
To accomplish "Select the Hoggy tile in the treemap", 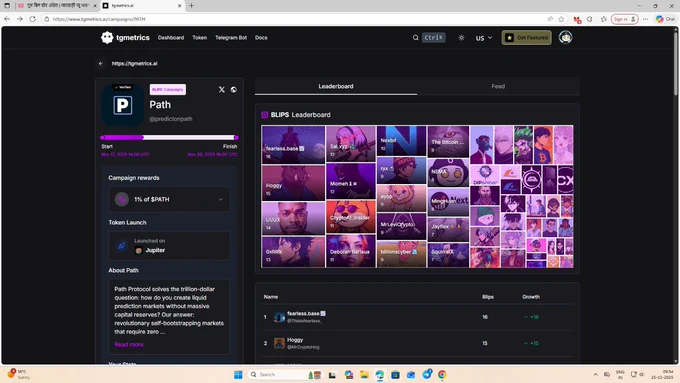I will (x=293, y=183).
